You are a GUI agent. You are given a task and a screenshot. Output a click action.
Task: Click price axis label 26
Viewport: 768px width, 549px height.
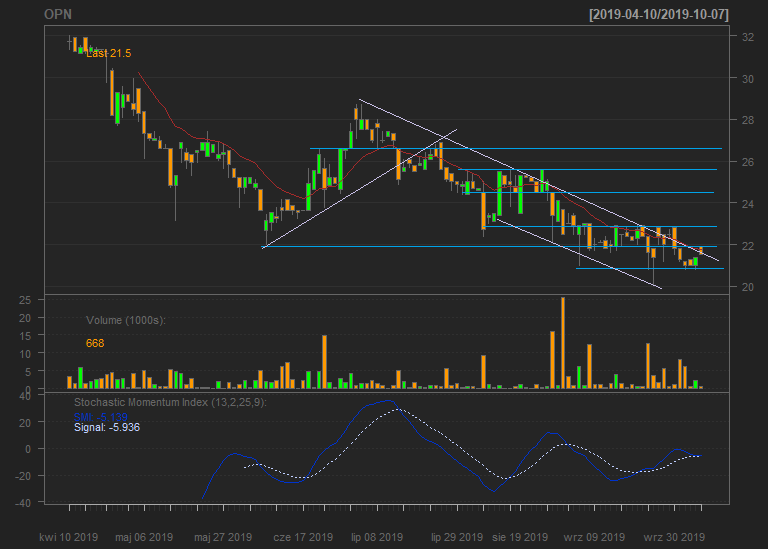coord(747,162)
